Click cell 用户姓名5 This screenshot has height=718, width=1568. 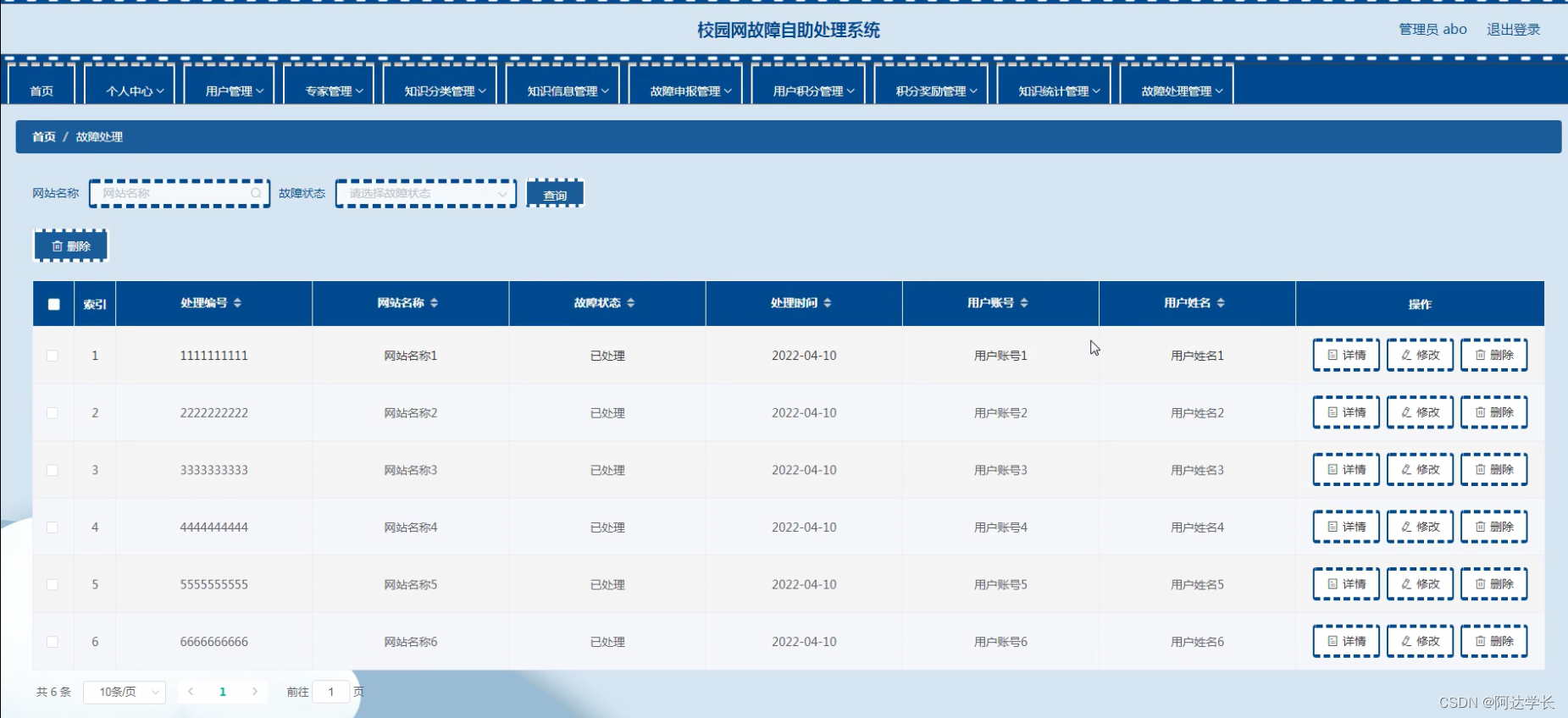(1197, 584)
